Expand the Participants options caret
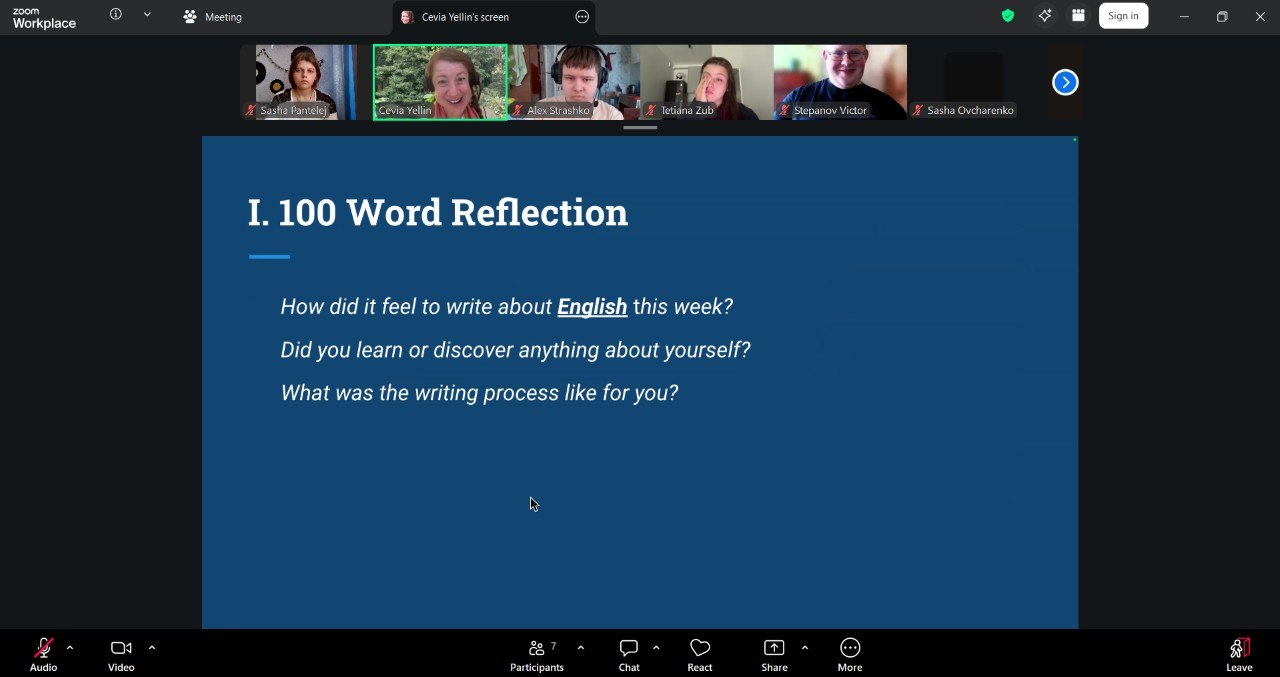1280x677 pixels. pyautogui.click(x=581, y=648)
